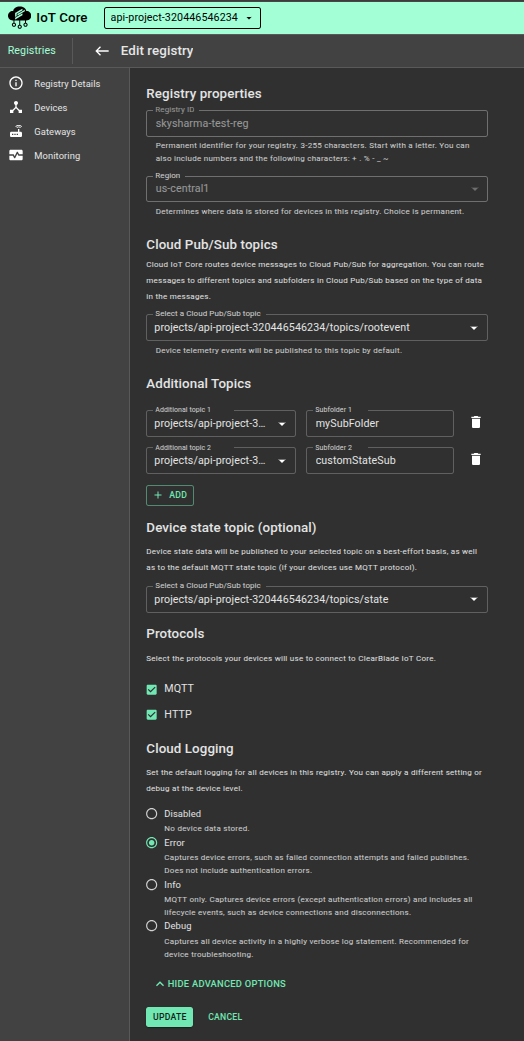Select the Debug logging radio button
Image resolution: width=524 pixels, height=1041 pixels.
[x=152, y=925]
